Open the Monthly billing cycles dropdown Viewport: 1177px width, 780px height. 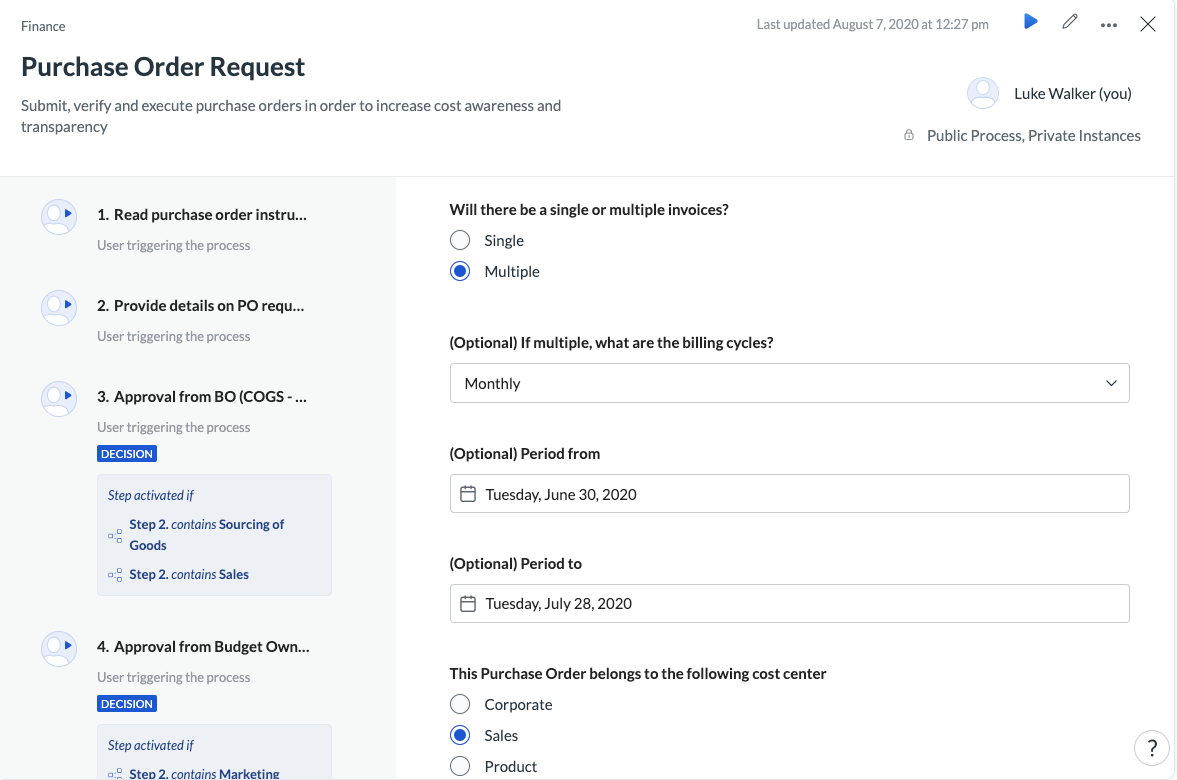790,383
